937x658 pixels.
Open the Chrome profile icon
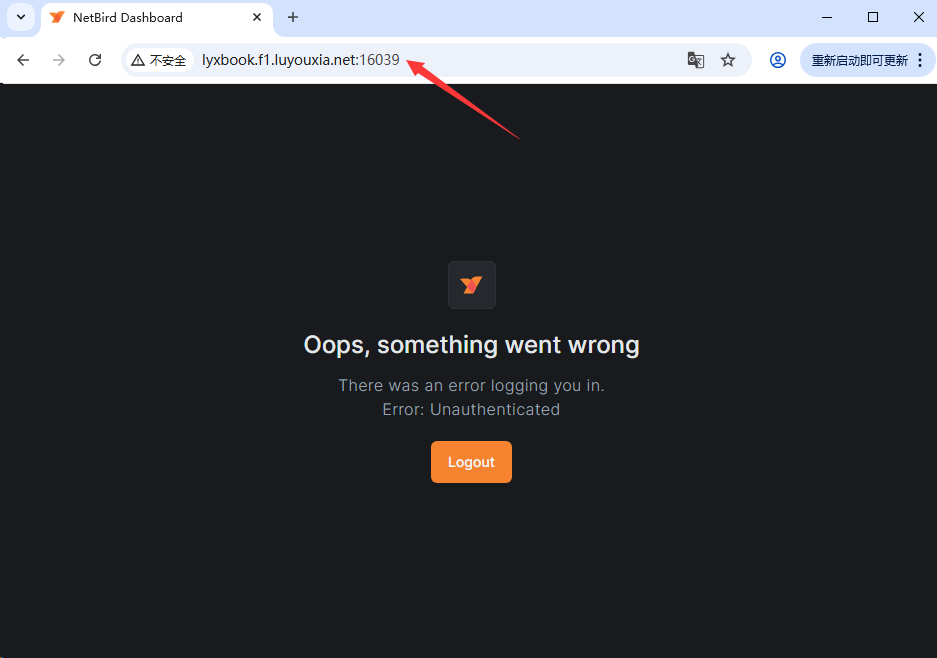coord(777,60)
